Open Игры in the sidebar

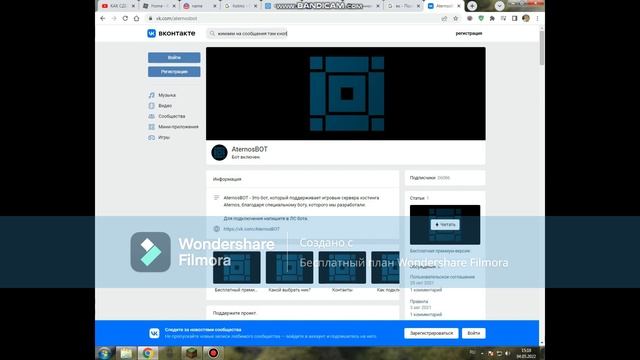pyautogui.click(x=164, y=138)
